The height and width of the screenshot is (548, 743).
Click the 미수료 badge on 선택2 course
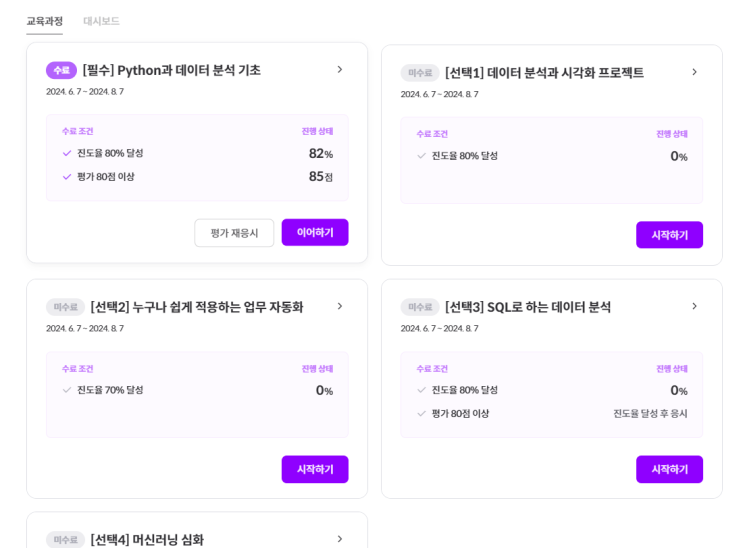(65, 307)
